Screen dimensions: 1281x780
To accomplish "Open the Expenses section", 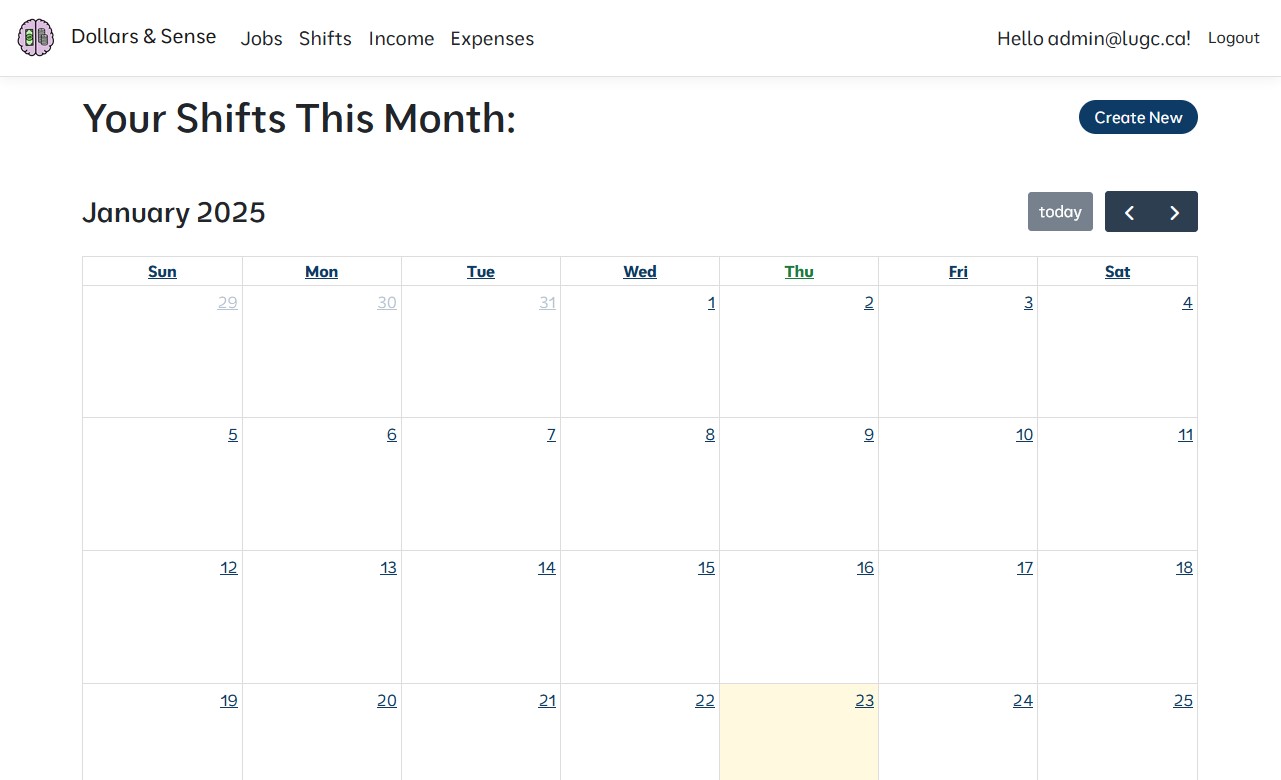I will [492, 39].
